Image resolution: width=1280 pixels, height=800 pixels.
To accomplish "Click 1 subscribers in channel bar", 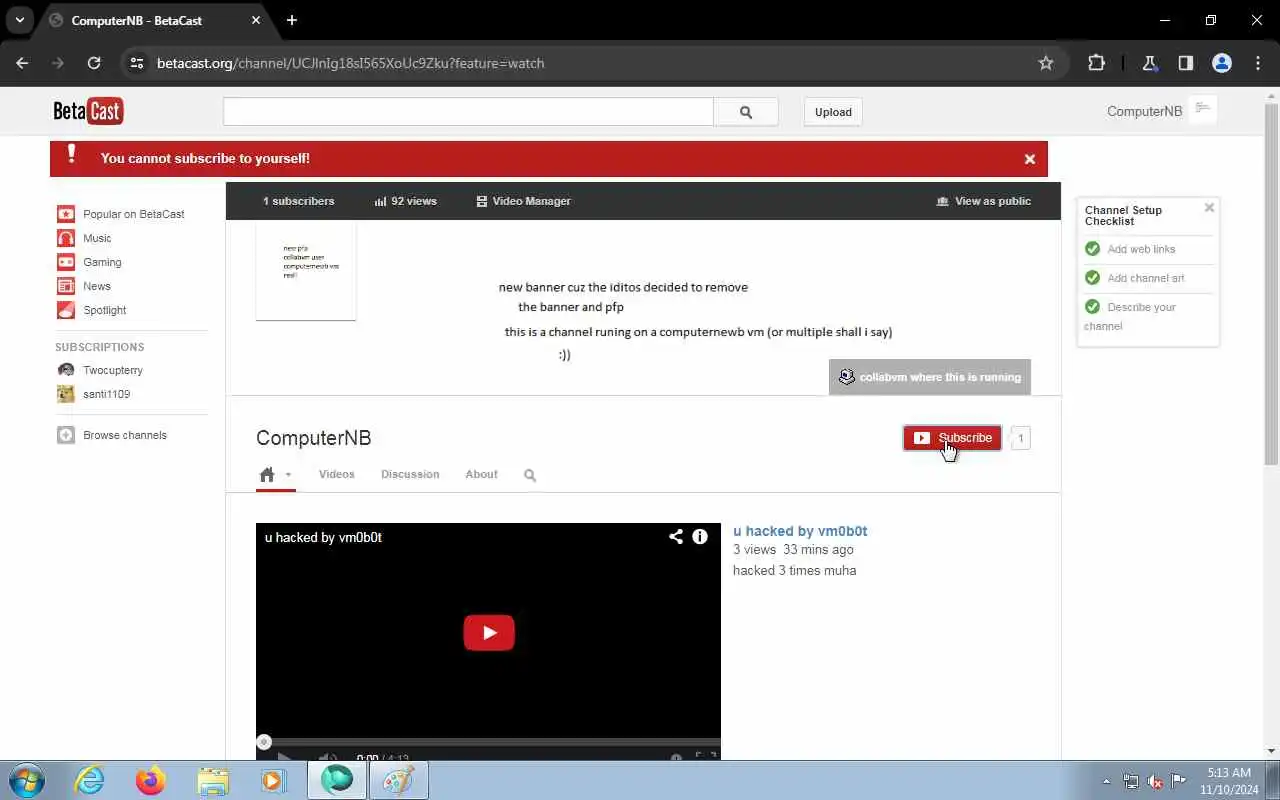I will (298, 201).
